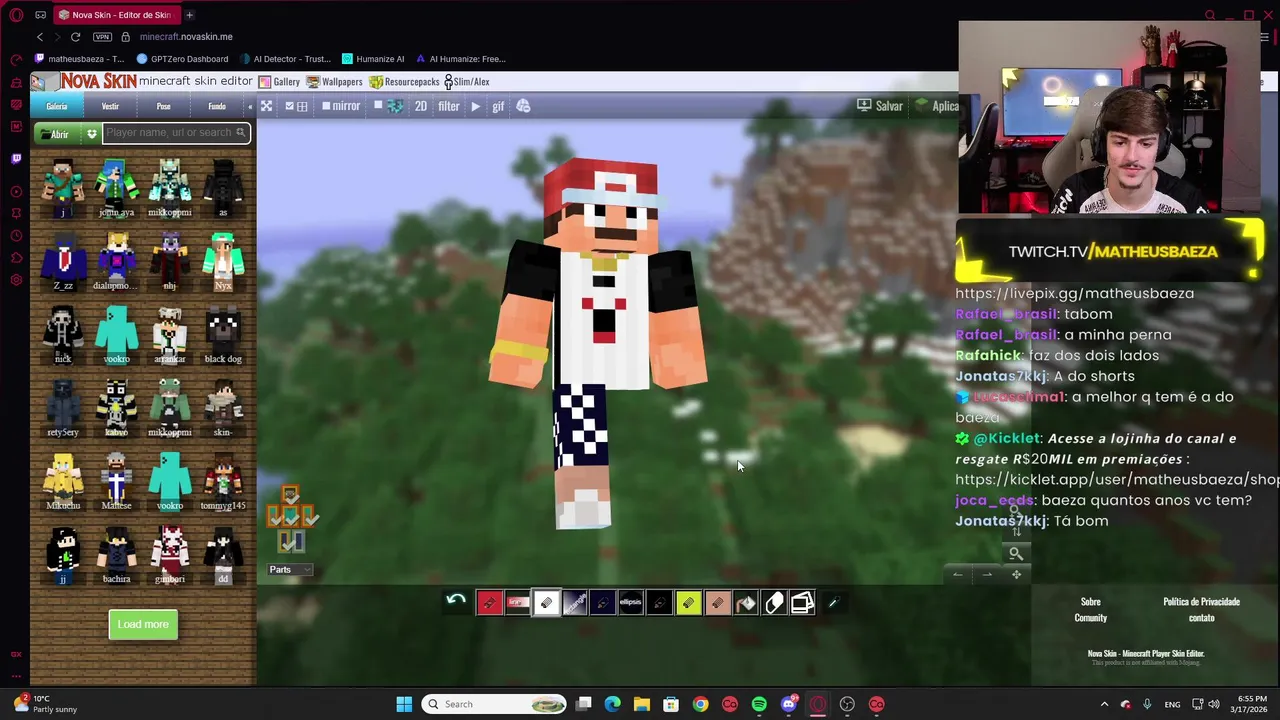Open the Parts dropdown

tap(291, 570)
